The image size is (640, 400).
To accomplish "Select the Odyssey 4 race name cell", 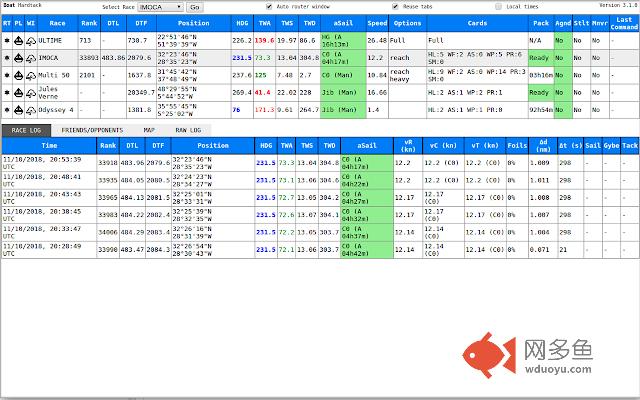I will click(x=58, y=110).
